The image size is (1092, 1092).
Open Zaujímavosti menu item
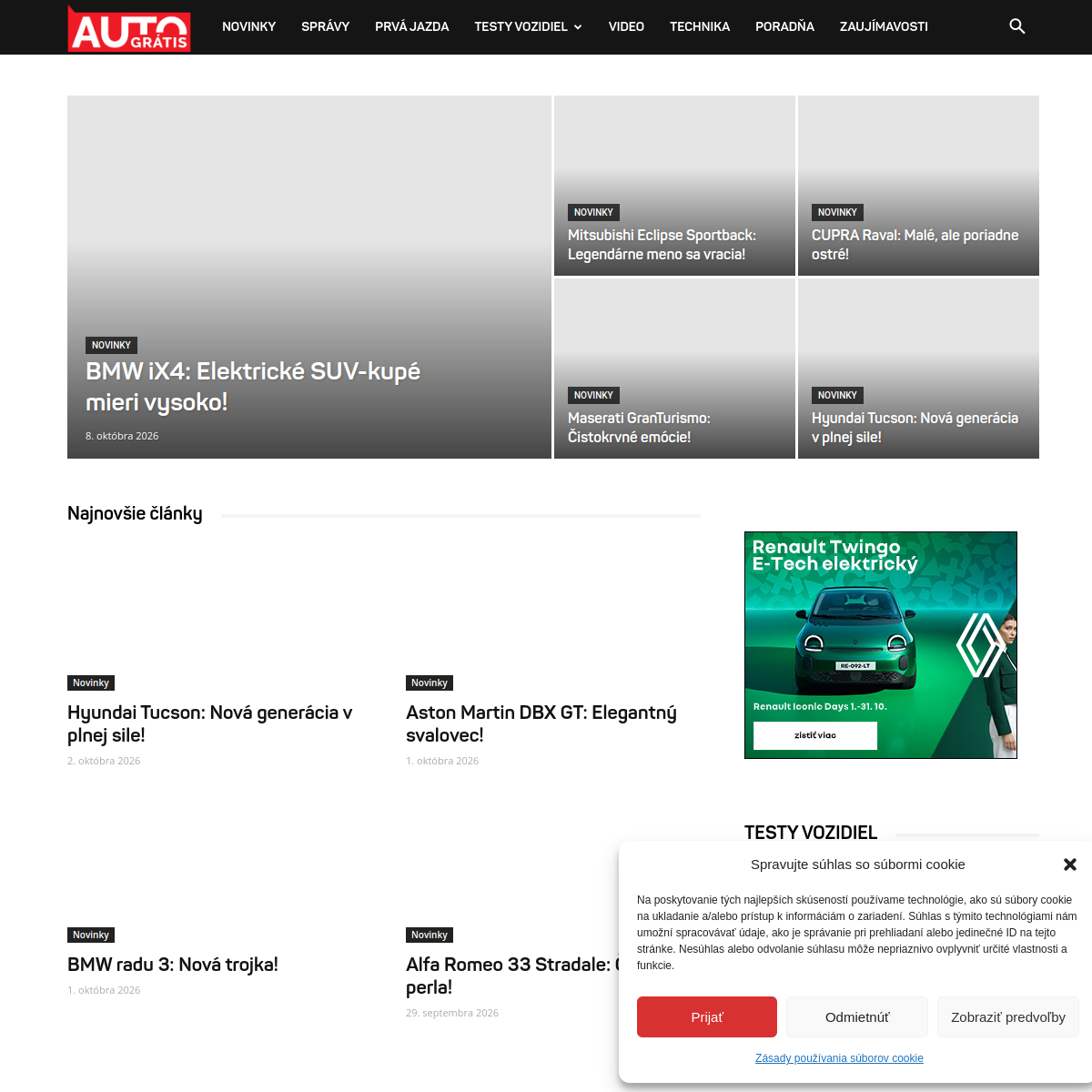click(x=884, y=26)
